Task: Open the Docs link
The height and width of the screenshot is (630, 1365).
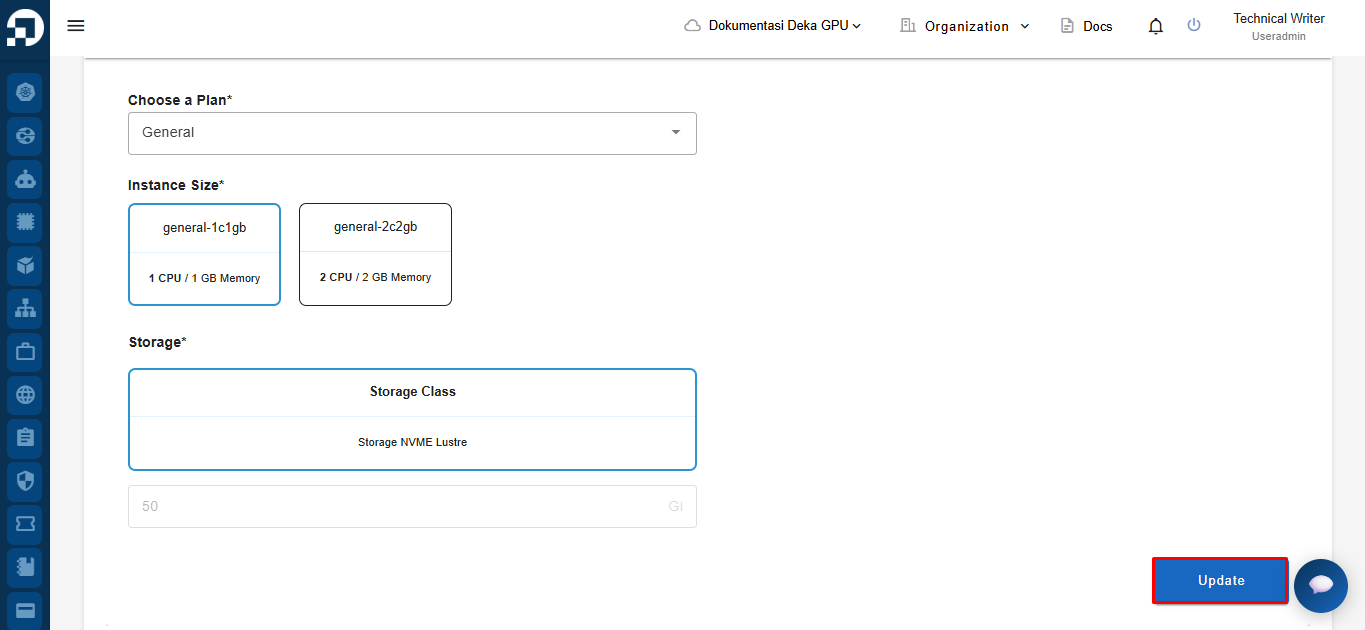Action: pyautogui.click(x=1086, y=26)
